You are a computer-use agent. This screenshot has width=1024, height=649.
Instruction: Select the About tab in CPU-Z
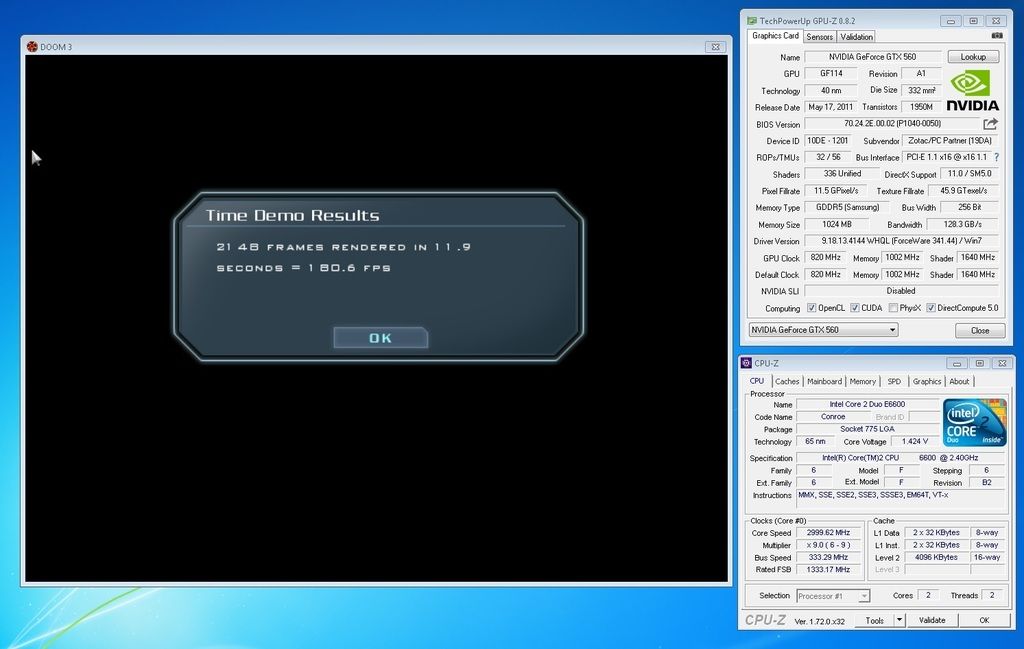(x=959, y=381)
